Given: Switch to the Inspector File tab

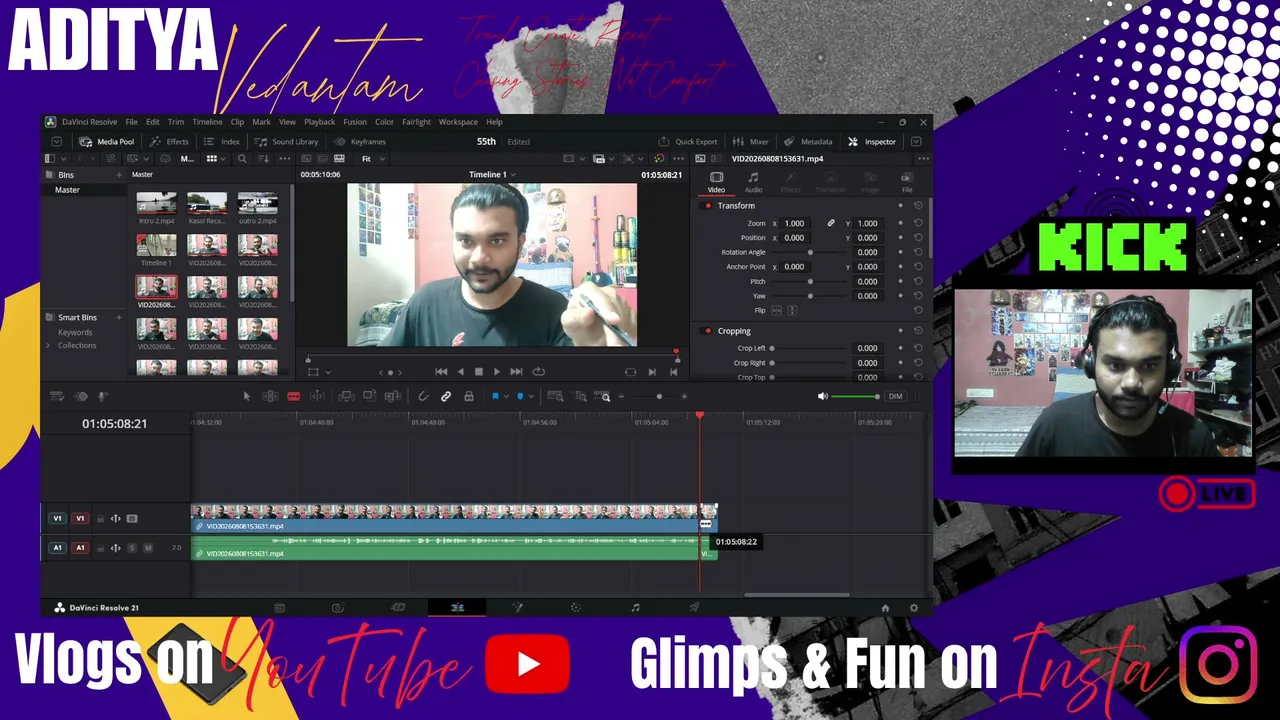Looking at the screenshot, I should (x=907, y=182).
